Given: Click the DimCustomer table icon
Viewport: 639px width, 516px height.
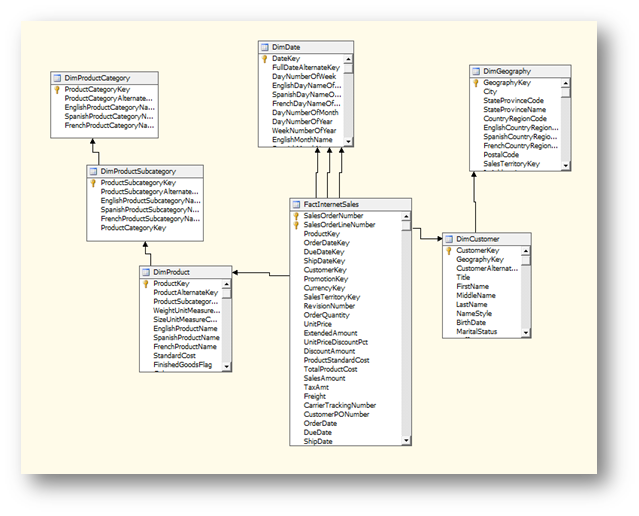Looking at the screenshot, I should (449, 239).
